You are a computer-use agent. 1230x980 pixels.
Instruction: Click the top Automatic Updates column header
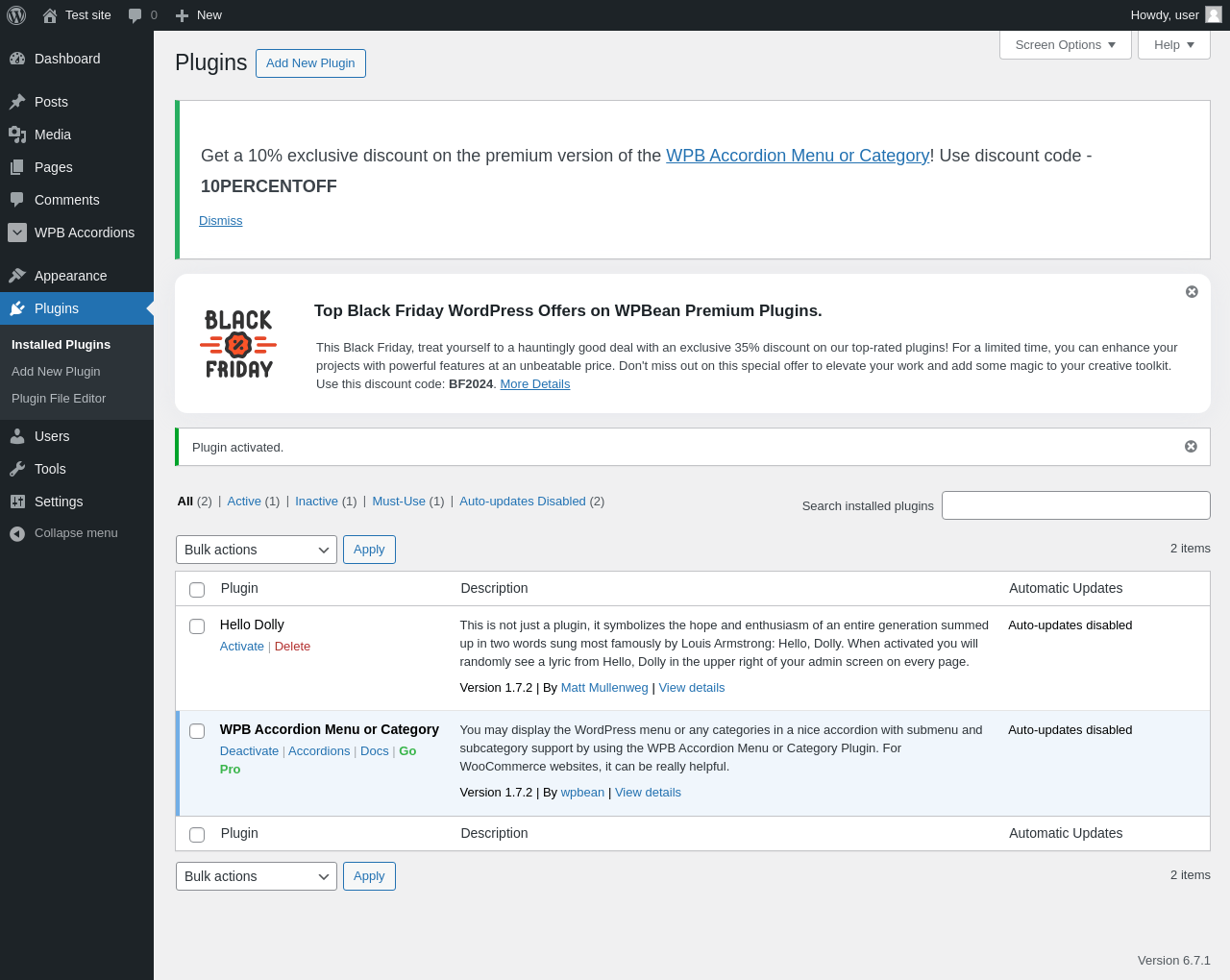pos(1066,589)
